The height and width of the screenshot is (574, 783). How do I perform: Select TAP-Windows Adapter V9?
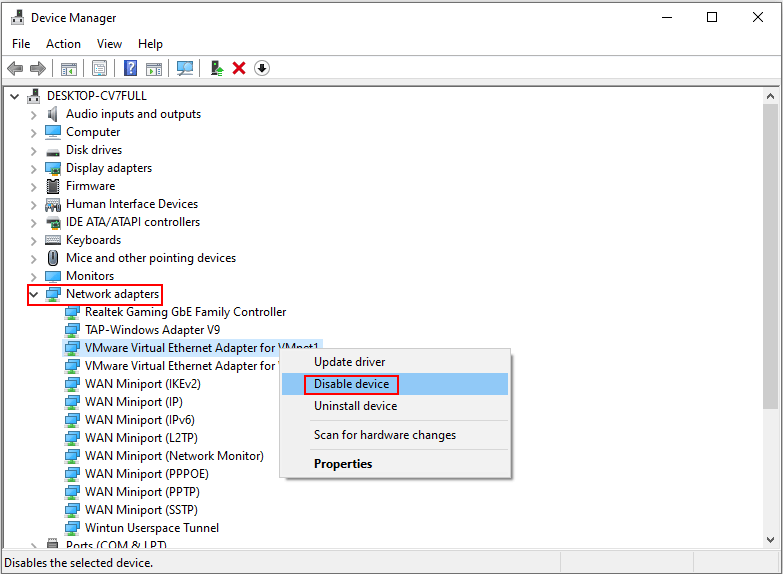point(152,330)
